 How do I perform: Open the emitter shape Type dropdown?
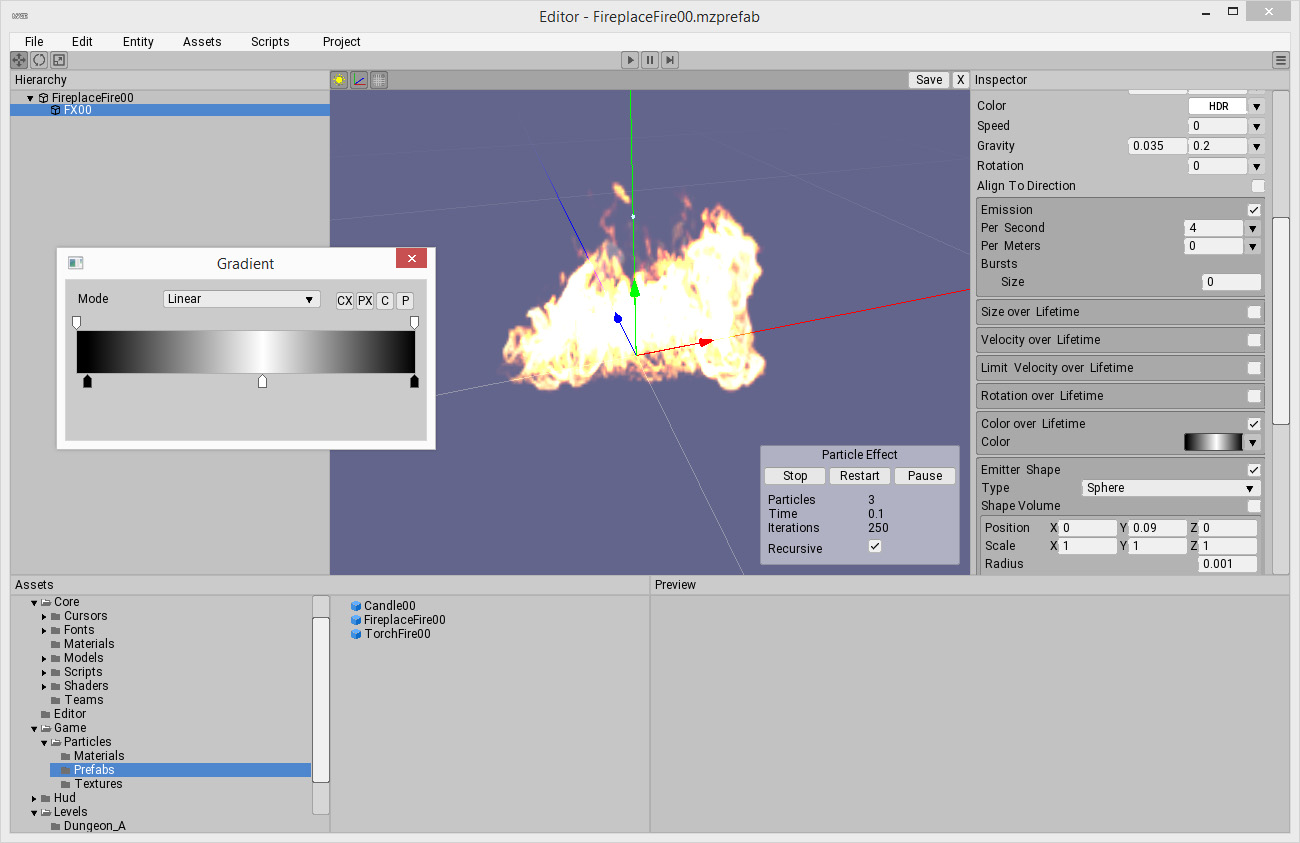click(1171, 488)
